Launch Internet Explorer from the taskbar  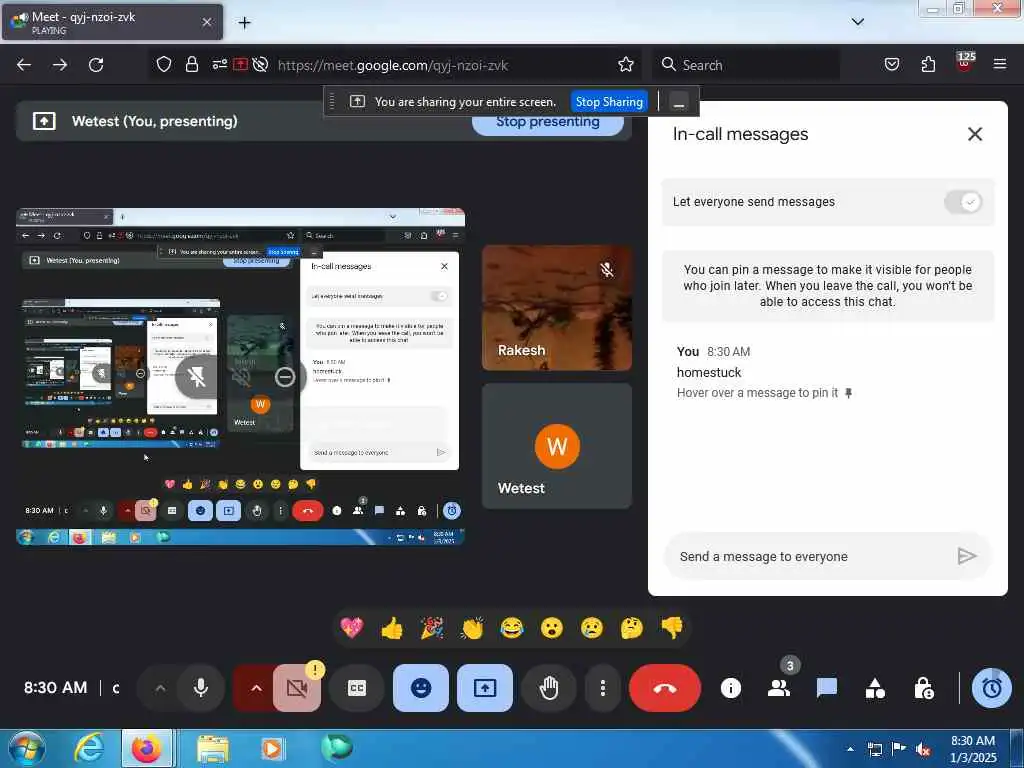pyautogui.click(x=88, y=748)
